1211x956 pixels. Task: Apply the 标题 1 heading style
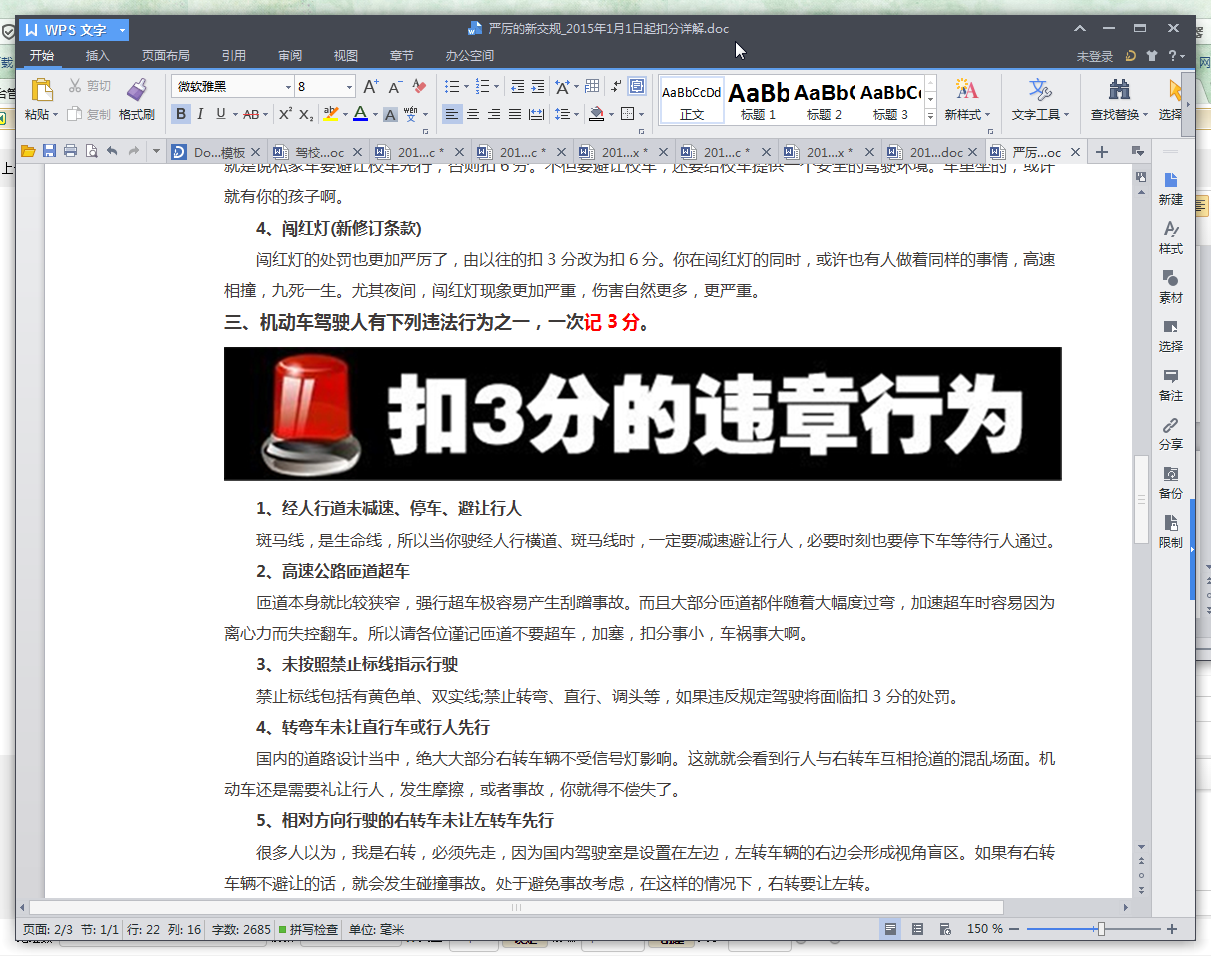pos(758,100)
